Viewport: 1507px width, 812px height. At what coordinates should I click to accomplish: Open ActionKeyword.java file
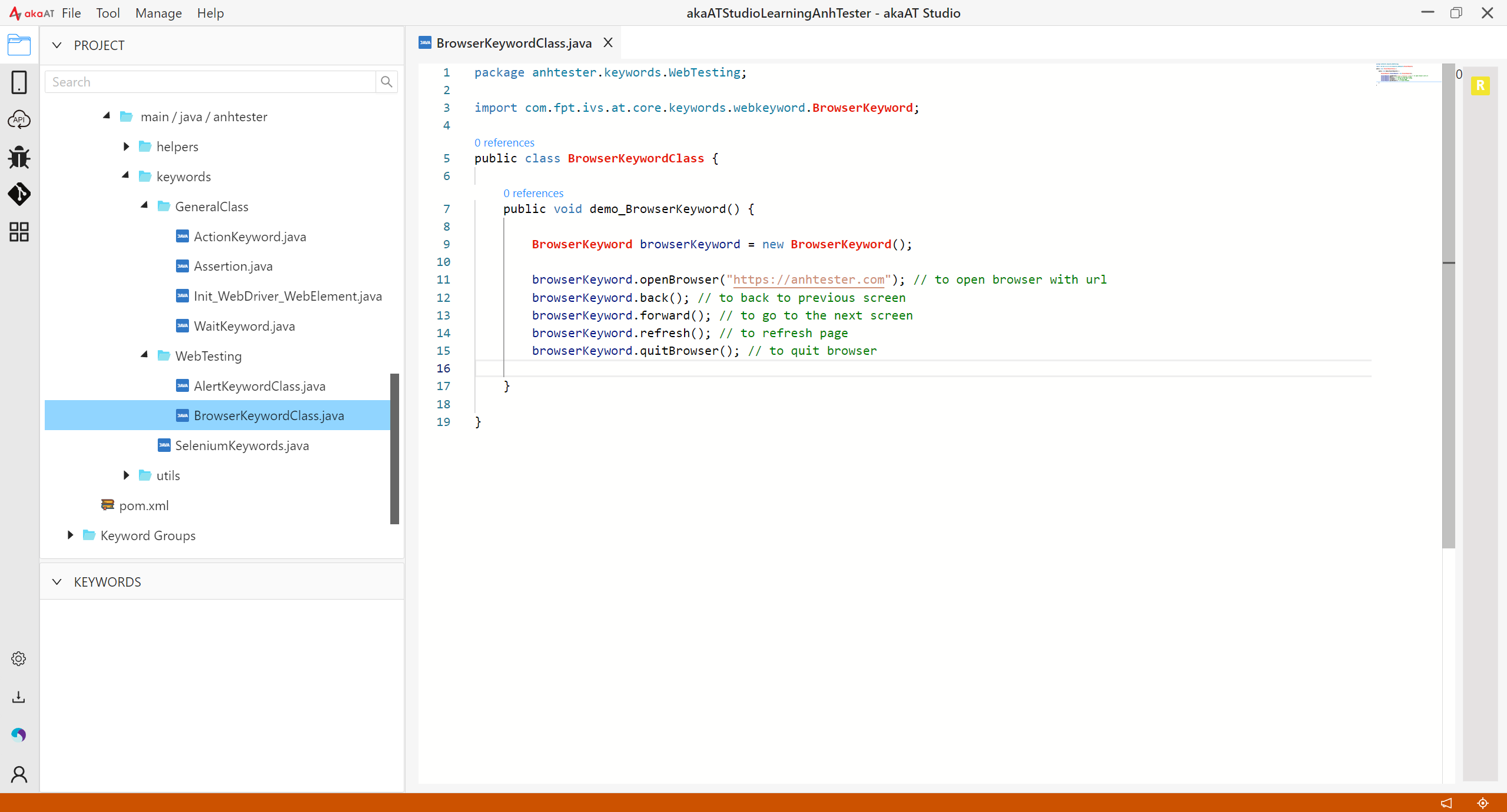250,237
